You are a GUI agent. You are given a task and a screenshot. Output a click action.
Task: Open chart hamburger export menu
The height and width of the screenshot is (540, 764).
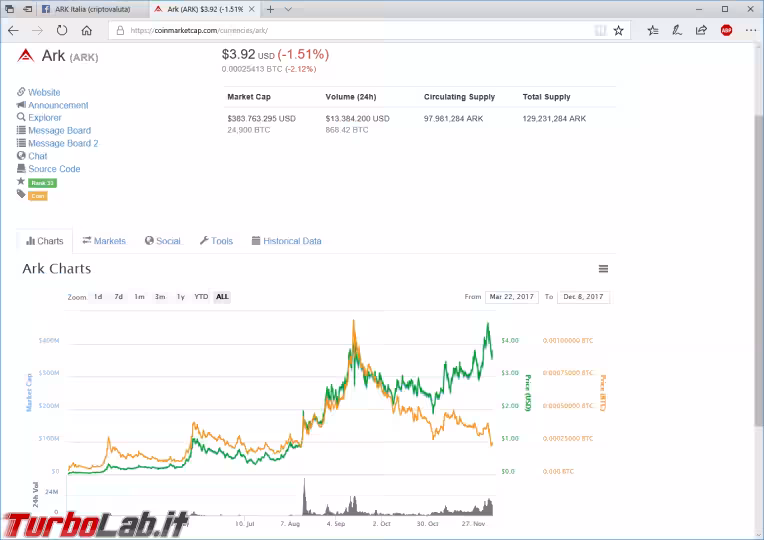[603, 269]
